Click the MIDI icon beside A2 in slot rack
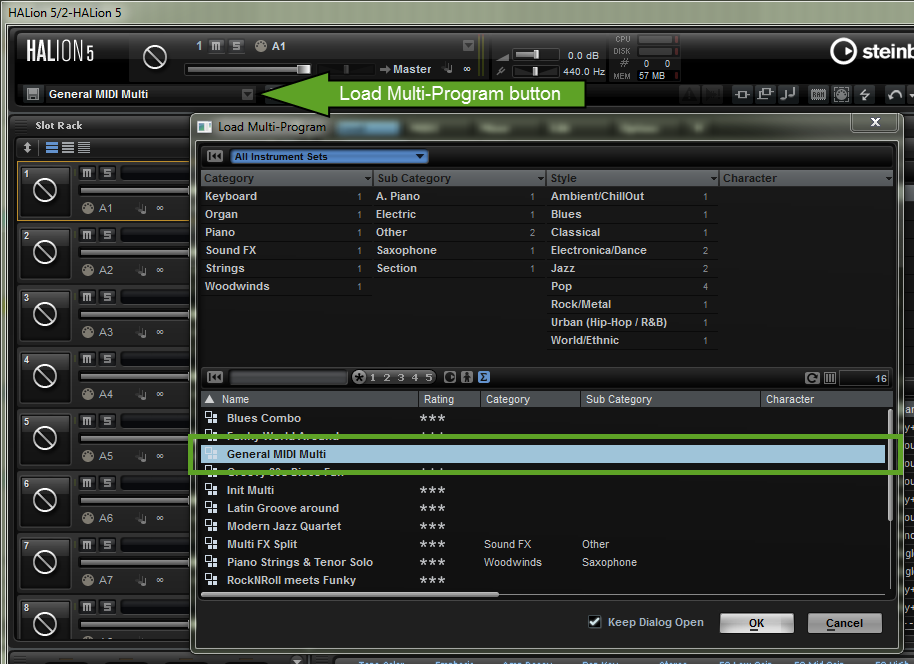 (88, 270)
